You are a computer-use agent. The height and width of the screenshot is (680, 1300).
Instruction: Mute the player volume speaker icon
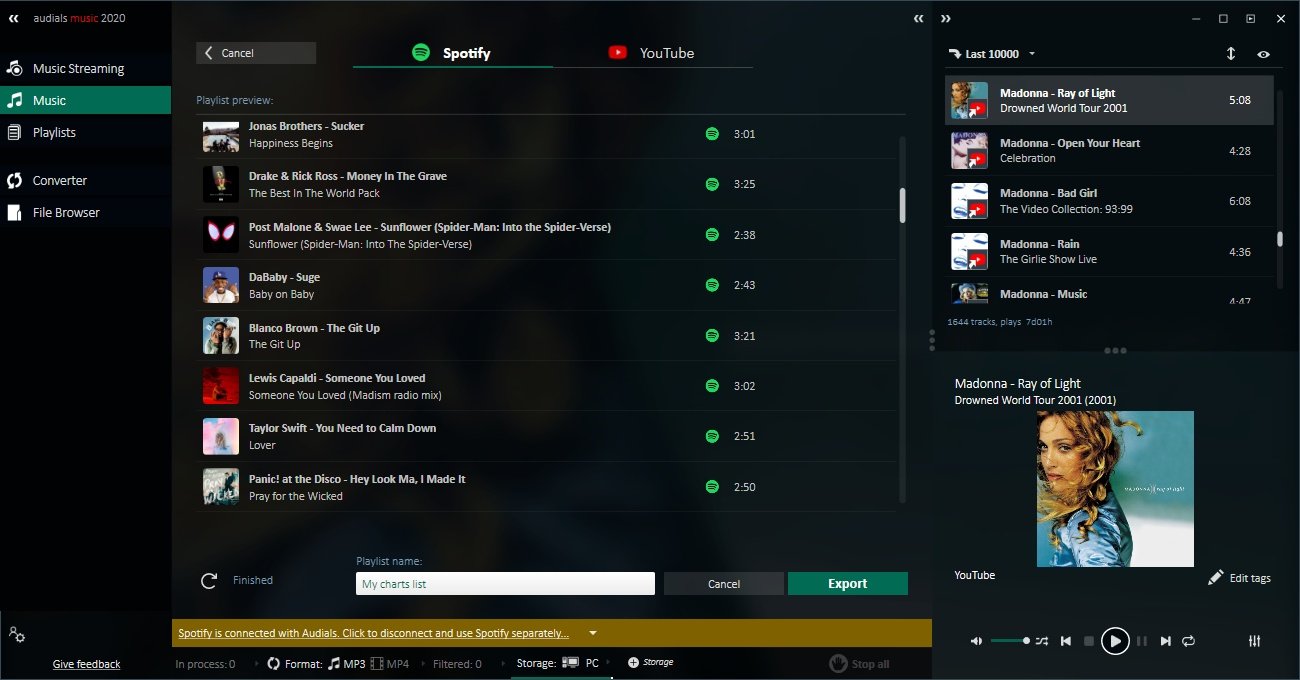[x=976, y=641]
